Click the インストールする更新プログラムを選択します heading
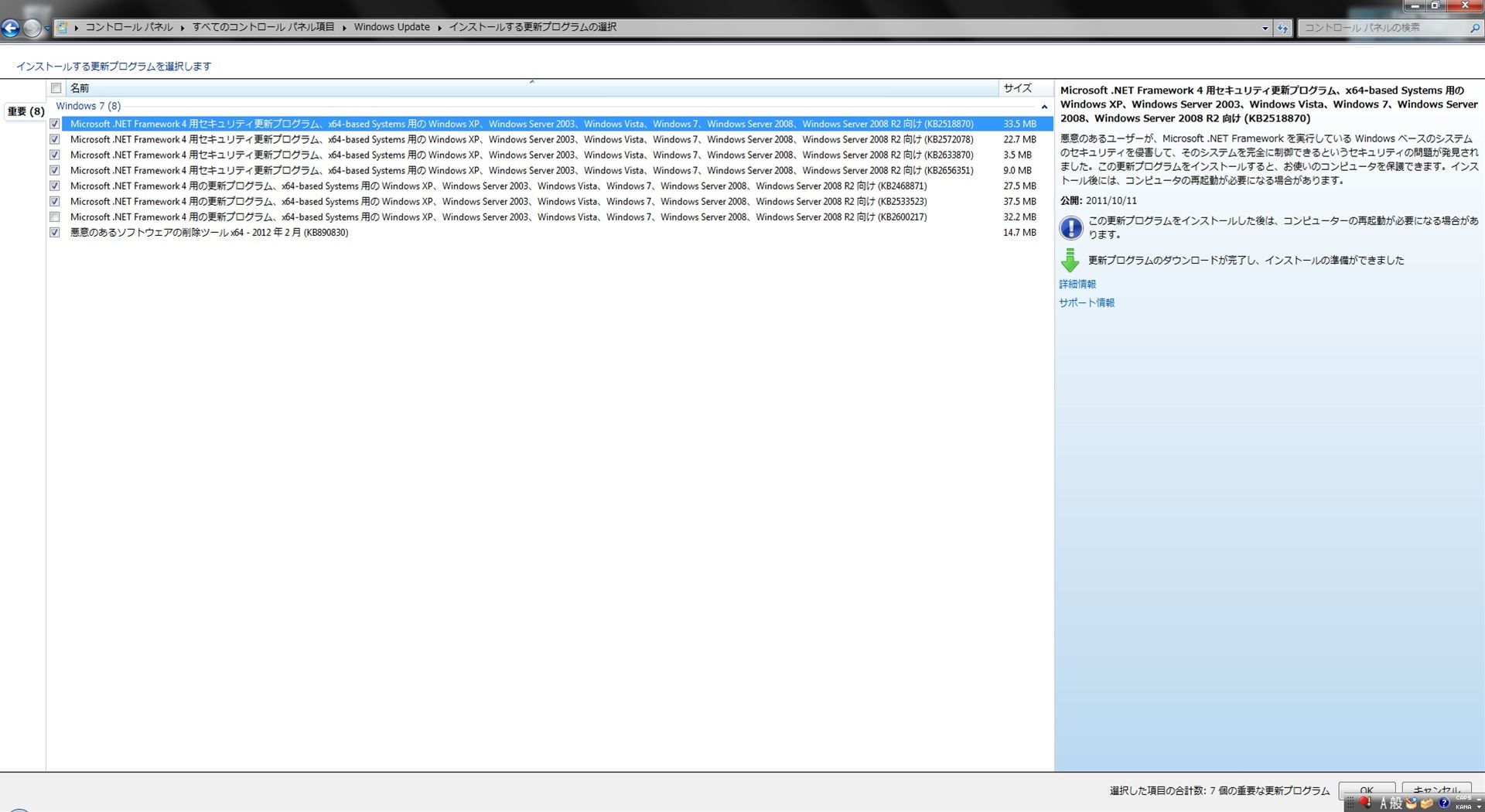The height and width of the screenshot is (812, 1485). 114,67
